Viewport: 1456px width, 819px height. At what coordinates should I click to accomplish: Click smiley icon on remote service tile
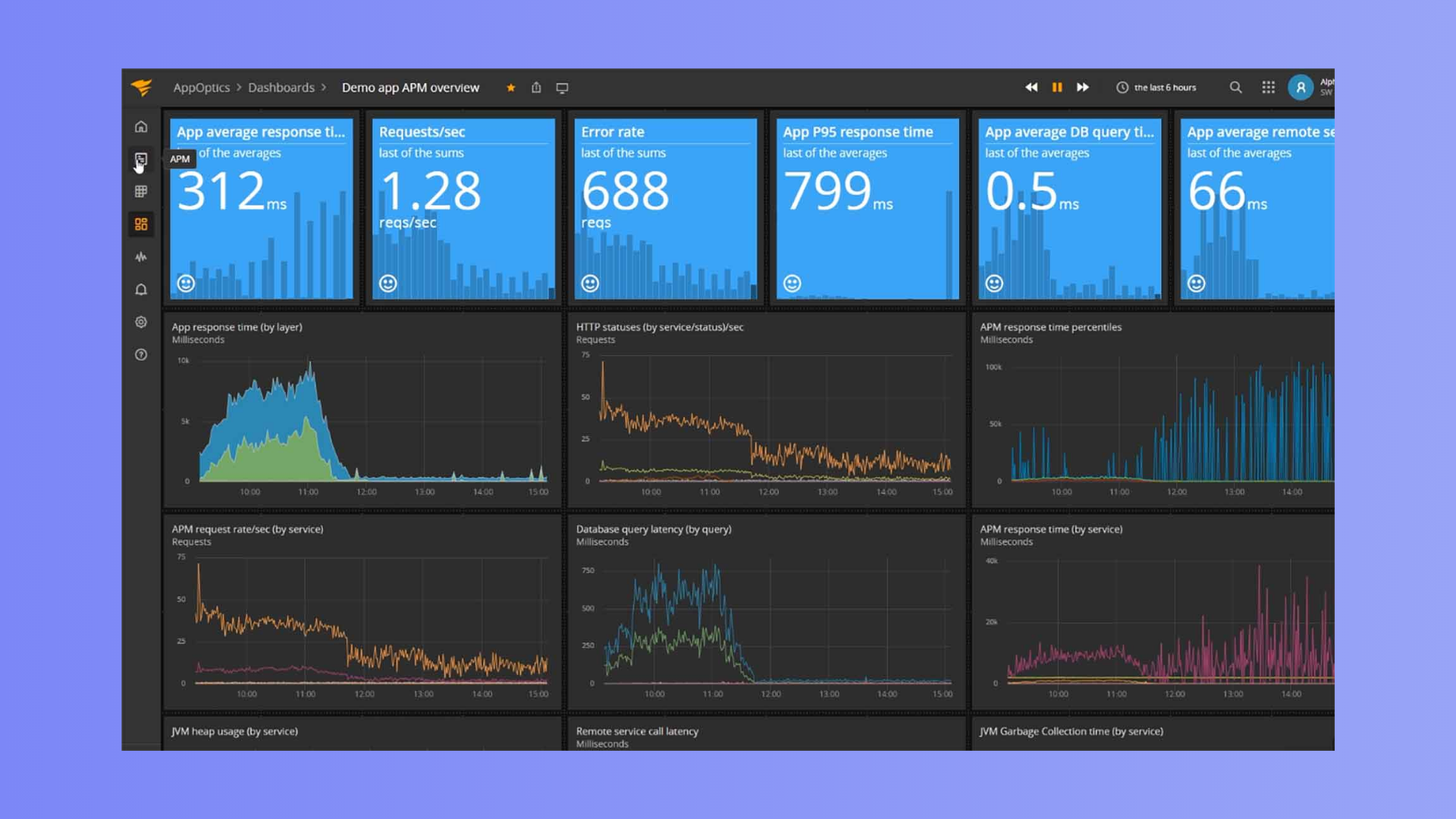point(1197,284)
